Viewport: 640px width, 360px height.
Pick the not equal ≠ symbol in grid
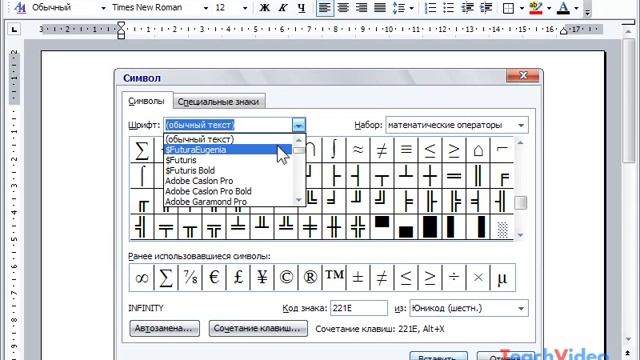click(x=382, y=150)
